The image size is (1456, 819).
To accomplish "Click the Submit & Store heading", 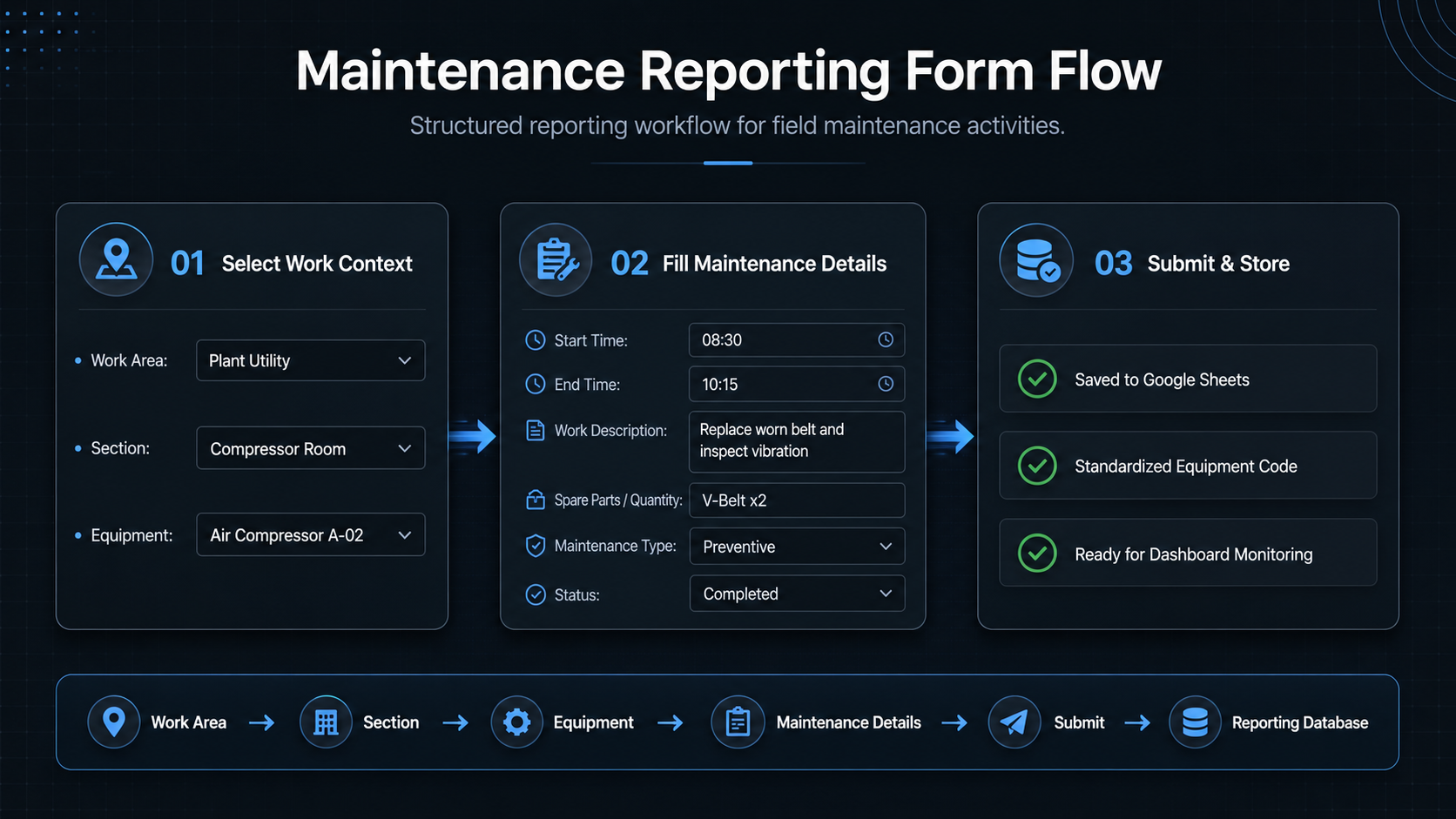I will [1218, 264].
